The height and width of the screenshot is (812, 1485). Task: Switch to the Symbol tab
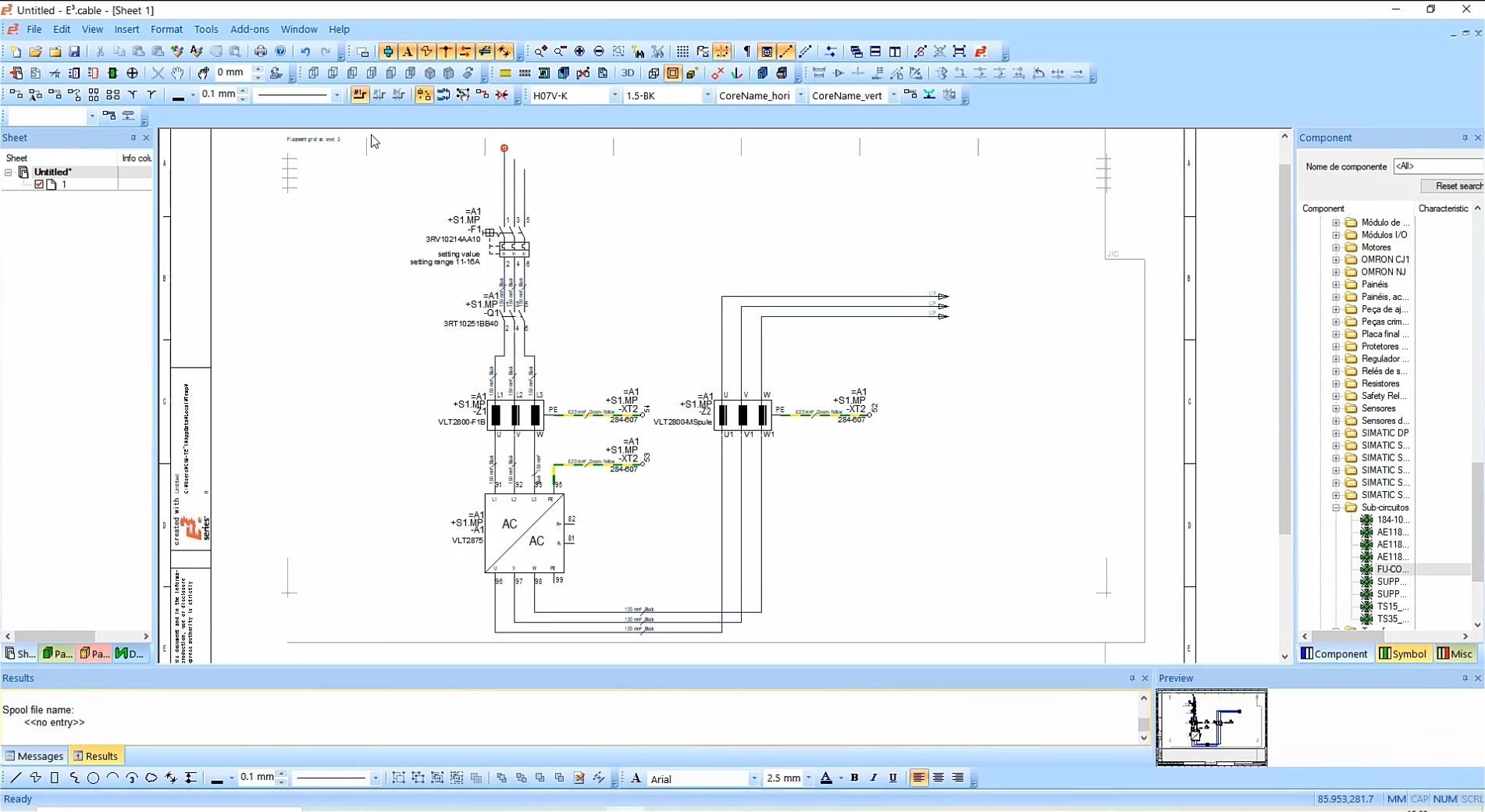click(x=1404, y=654)
